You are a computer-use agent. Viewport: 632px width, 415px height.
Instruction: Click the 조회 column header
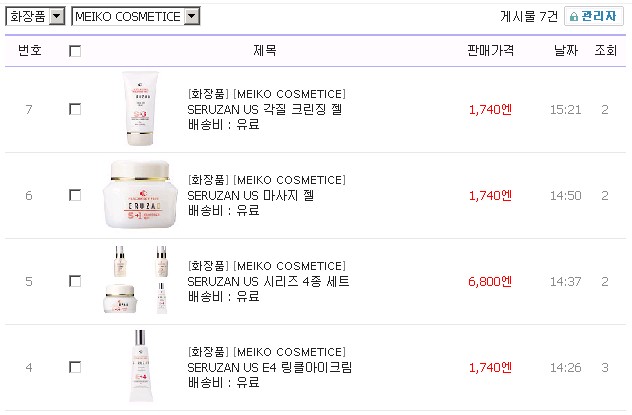pyautogui.click(x=605, y=50)
